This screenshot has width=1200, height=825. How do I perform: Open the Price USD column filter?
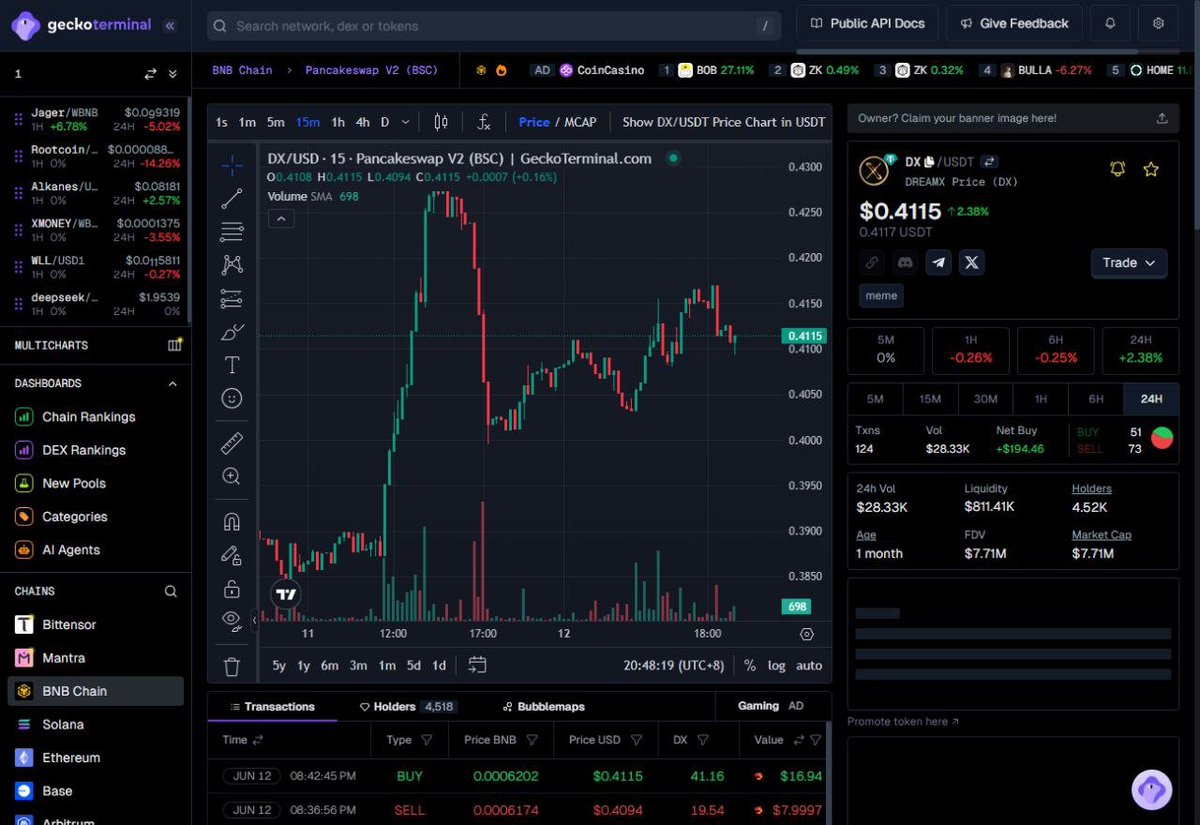[635, 740]
